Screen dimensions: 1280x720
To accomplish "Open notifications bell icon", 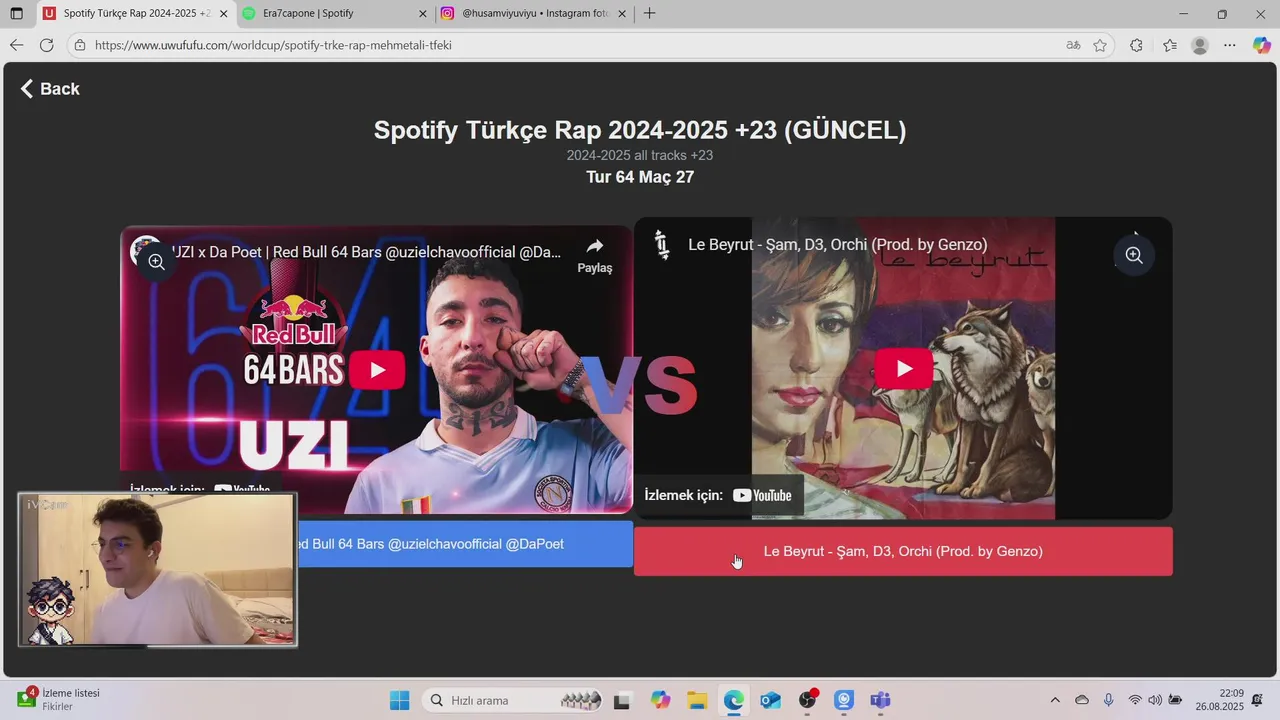I will [x=1258, y=700].
